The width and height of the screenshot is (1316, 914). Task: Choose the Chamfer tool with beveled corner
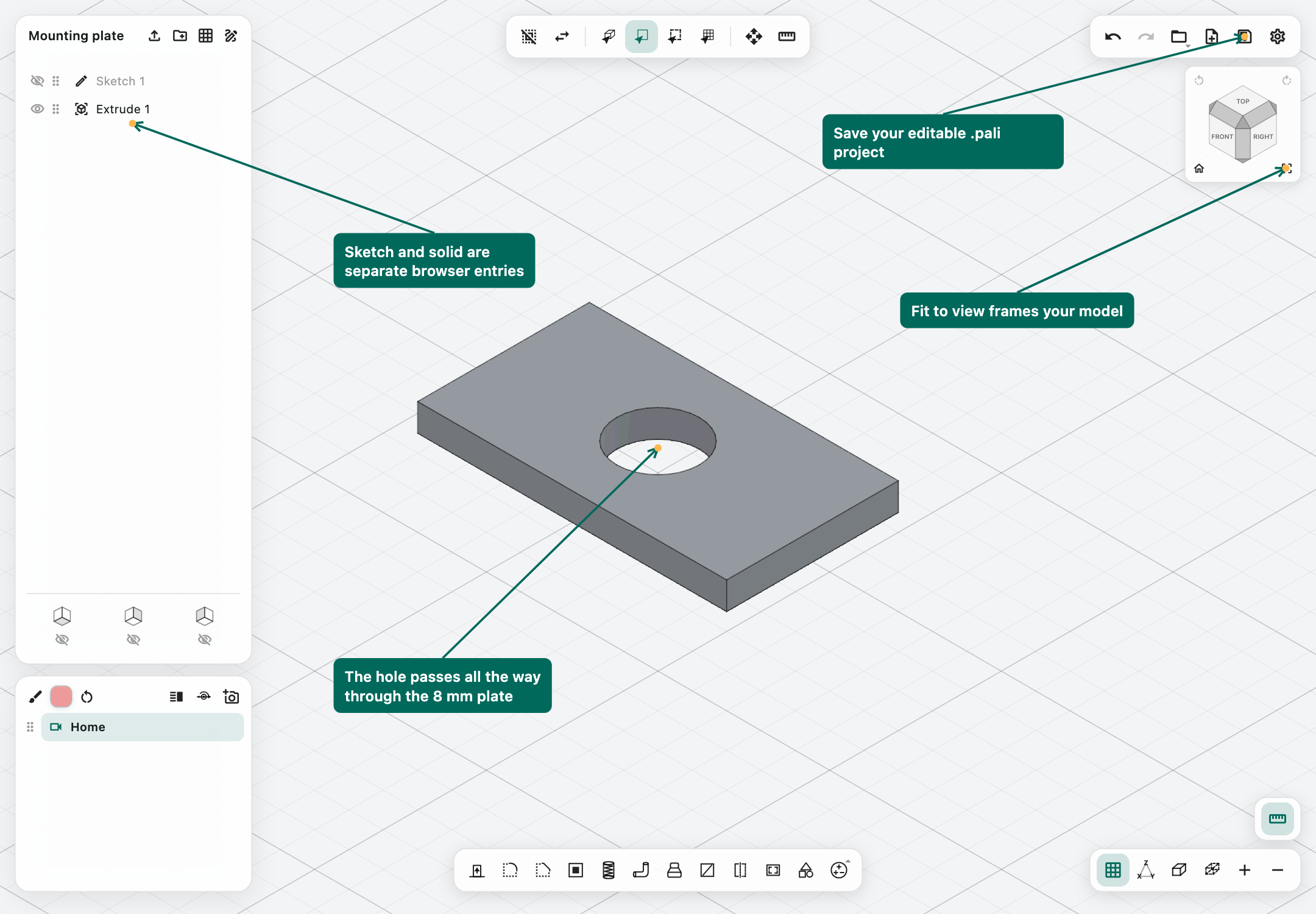543,870
